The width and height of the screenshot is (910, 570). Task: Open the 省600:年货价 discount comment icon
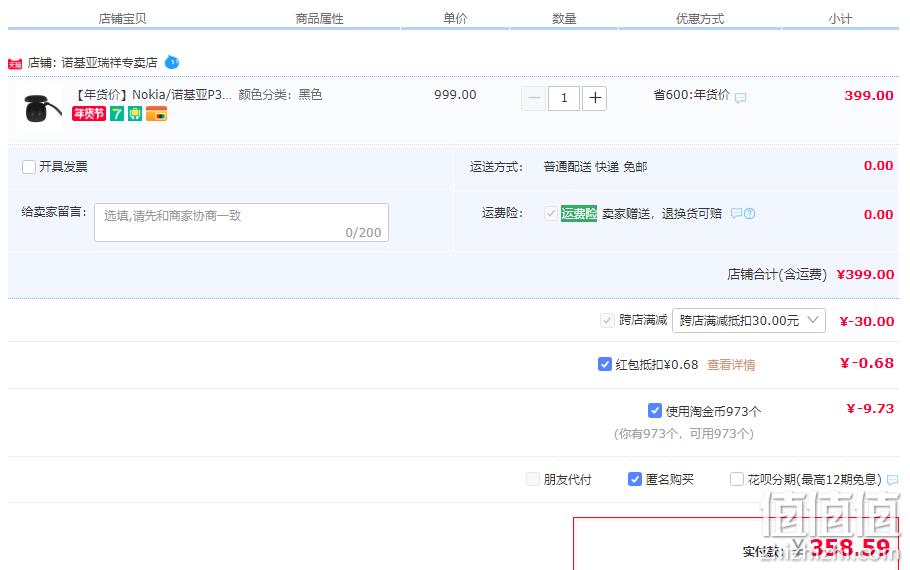point(741,98)
